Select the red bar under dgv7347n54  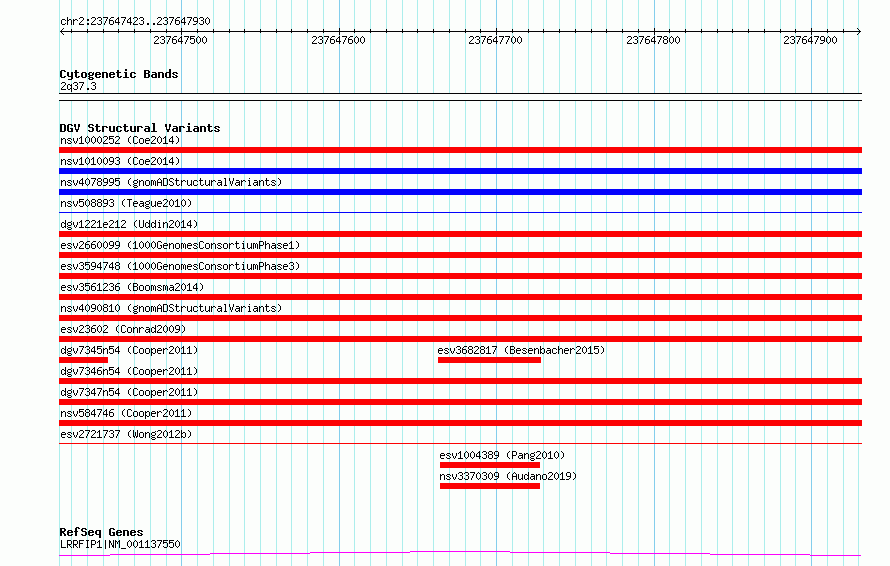[x=460, y=402]
